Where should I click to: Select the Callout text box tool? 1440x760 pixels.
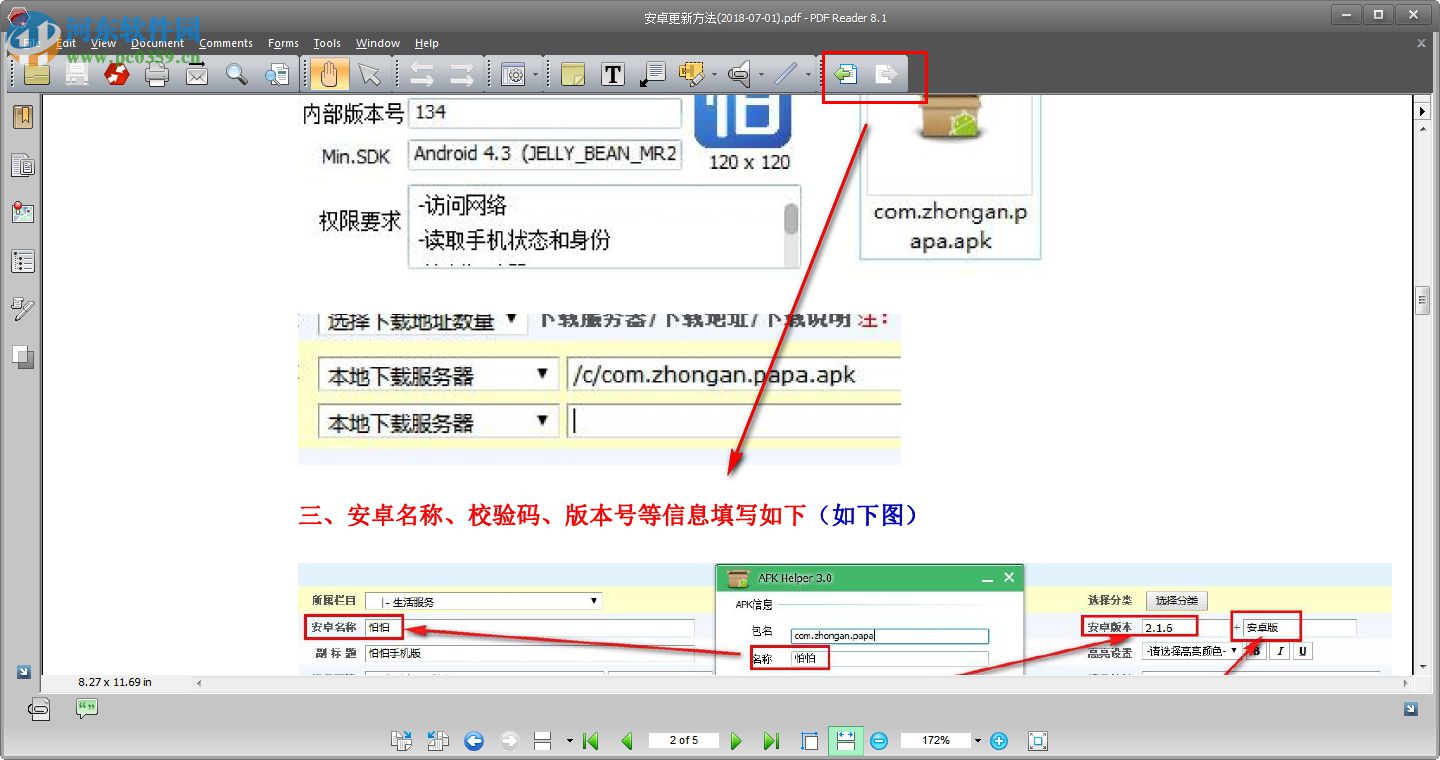point(653,74)
